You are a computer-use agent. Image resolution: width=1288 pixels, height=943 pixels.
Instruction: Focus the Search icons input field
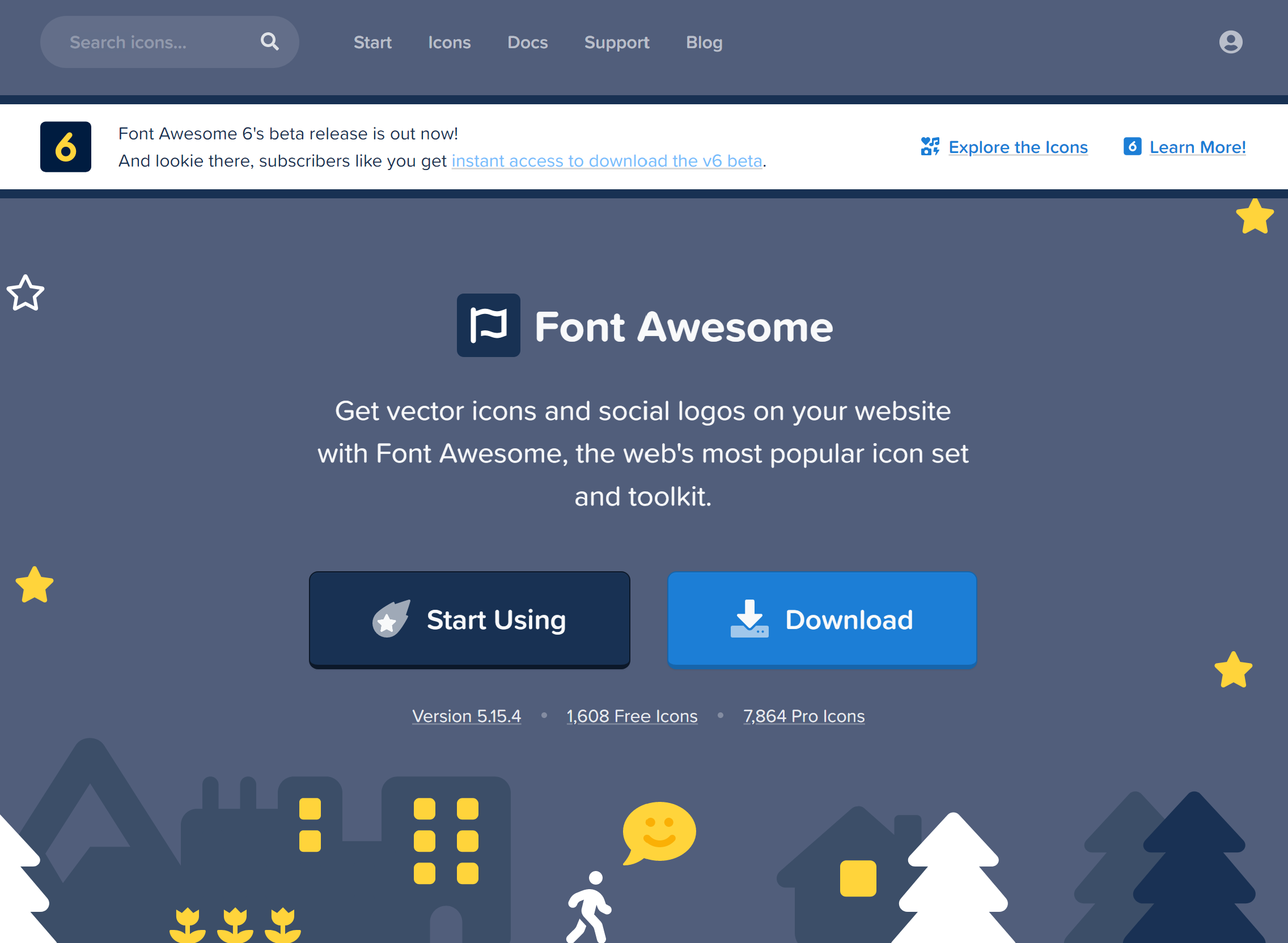(x=154, y=43)
